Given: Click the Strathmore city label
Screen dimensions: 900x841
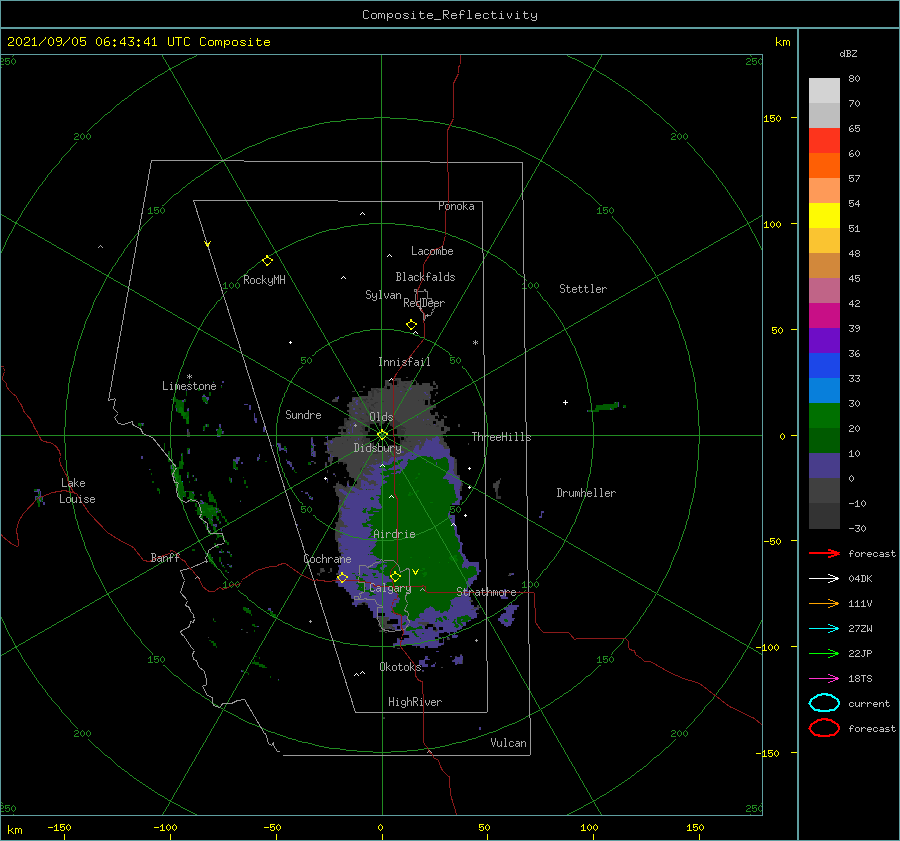Looking at the screenshot, I should [486, 592].
